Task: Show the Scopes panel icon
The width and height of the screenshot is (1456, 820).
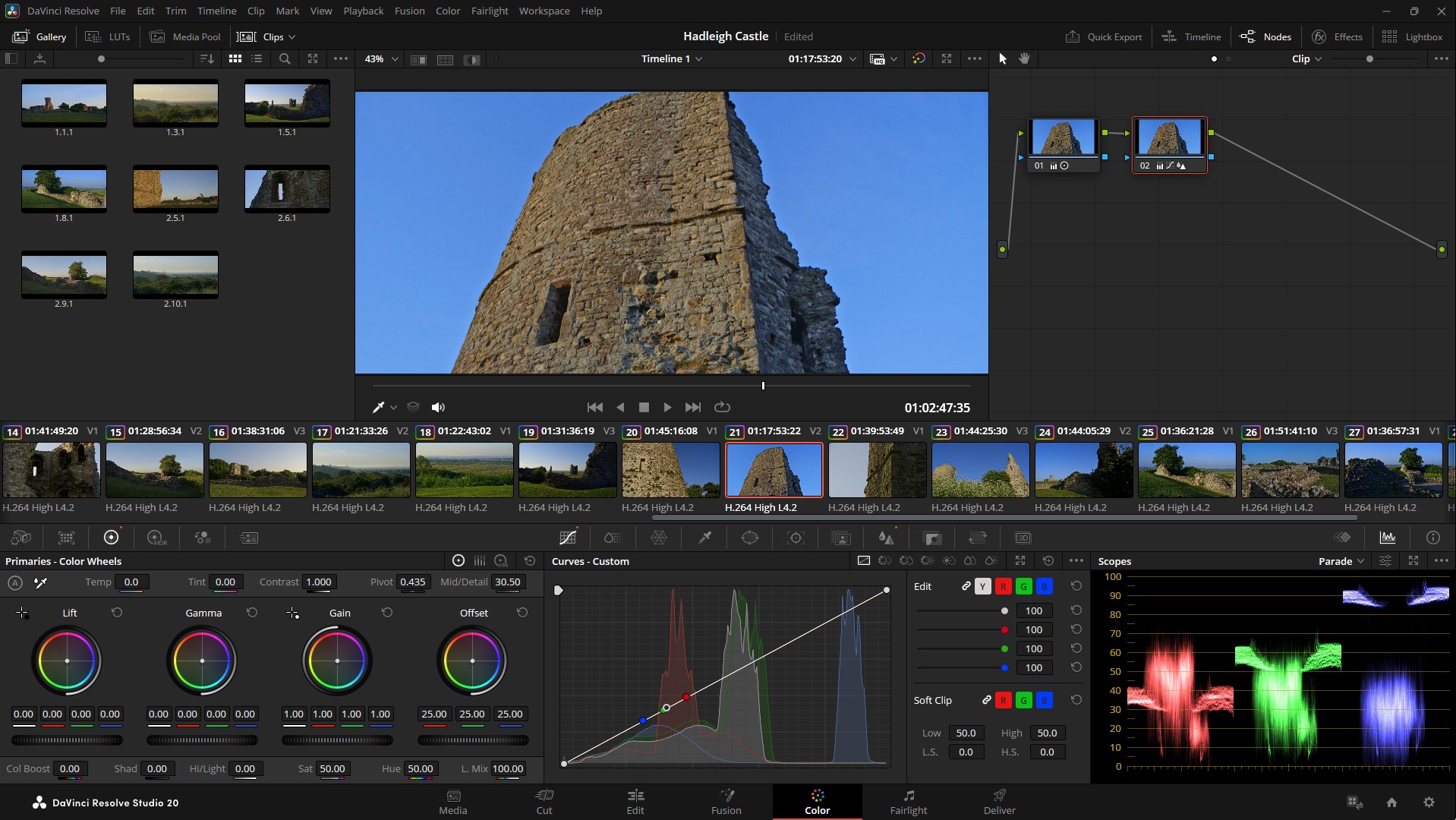Action: (1388, 538)
